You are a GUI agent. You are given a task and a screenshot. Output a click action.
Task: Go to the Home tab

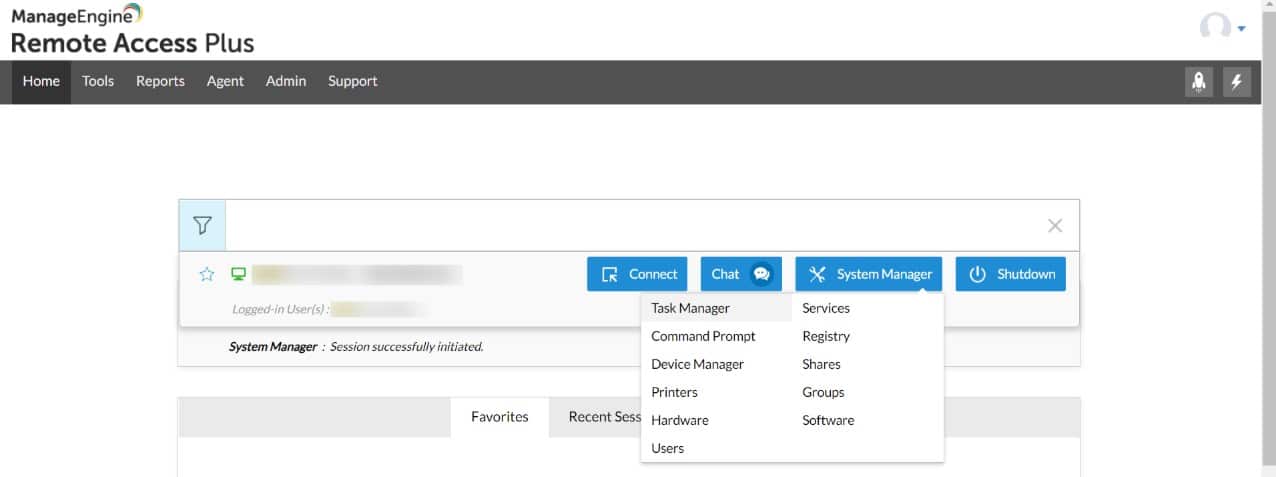pyautogui.click(x=41, y=81)
